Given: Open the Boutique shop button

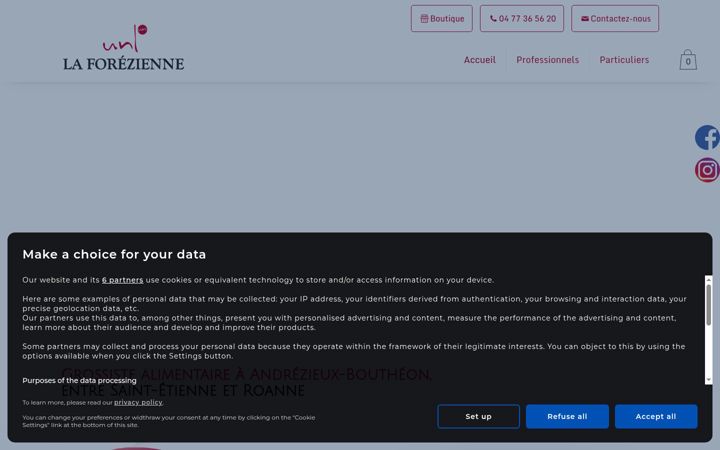Looking at the screenshot, I should coord(442,19).
